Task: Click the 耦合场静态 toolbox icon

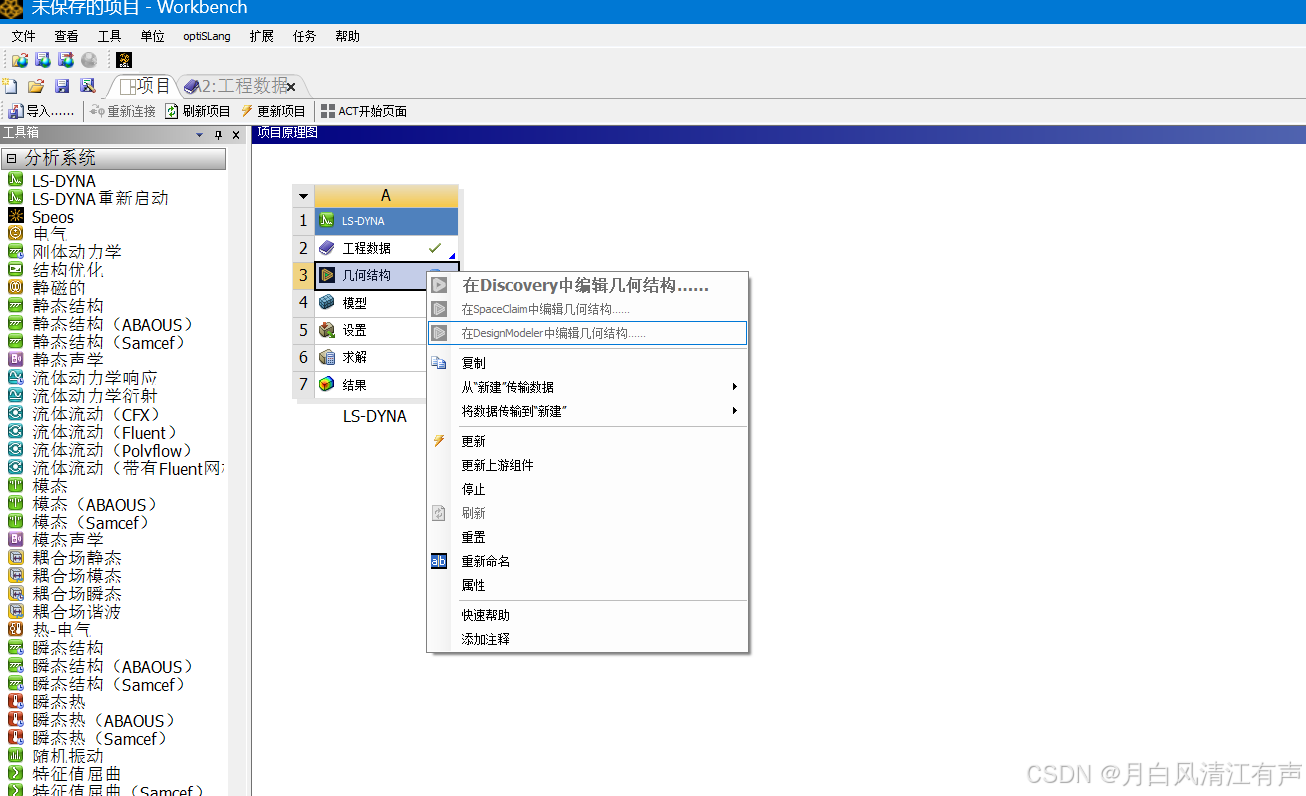Action: (x=15, y=558)
